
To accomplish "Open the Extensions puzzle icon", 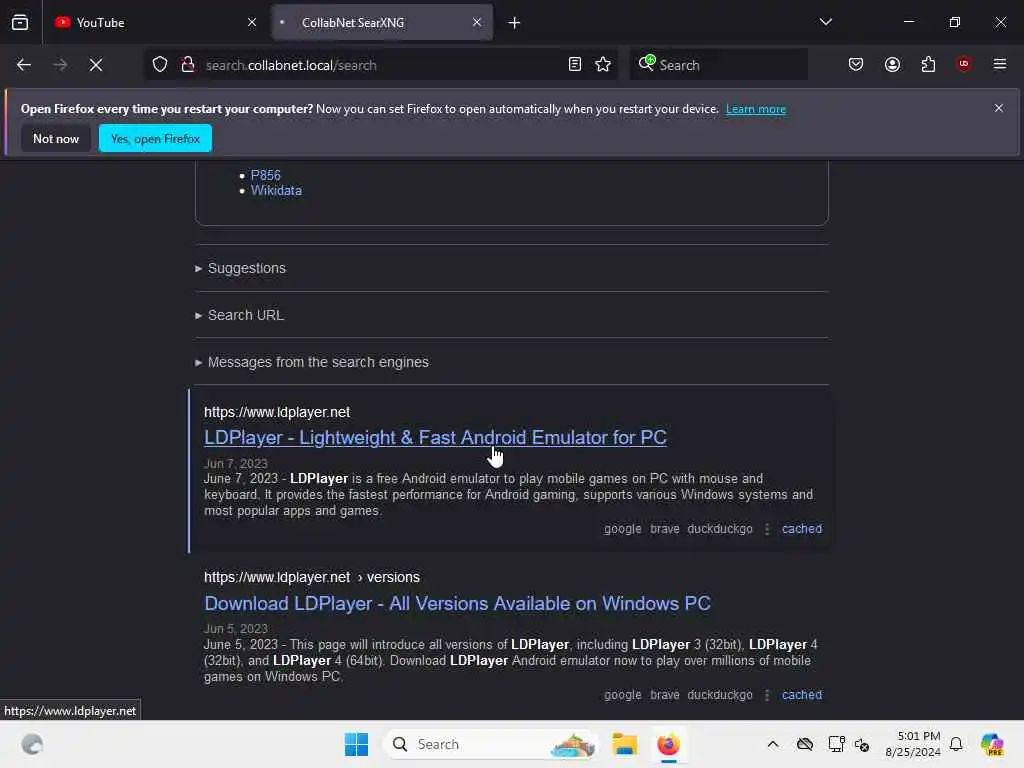I will [x=929, y=65].
